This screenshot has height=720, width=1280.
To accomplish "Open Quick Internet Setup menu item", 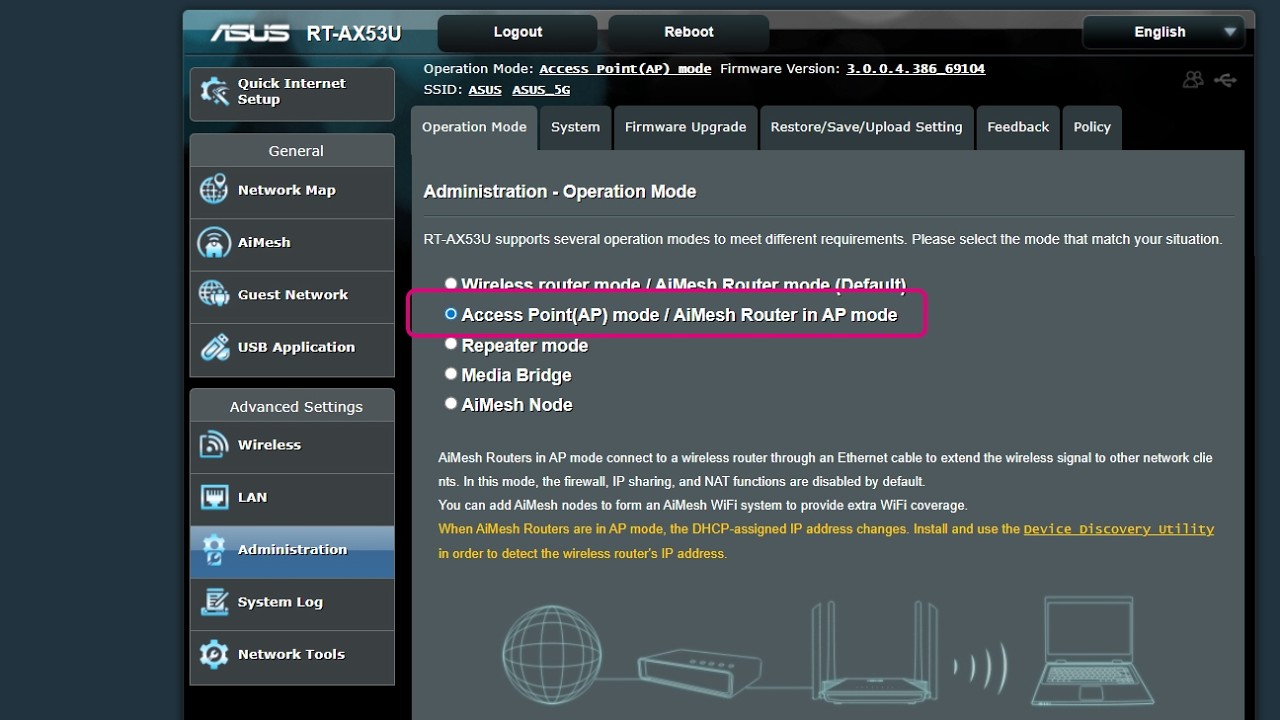I will pos(292,94).
